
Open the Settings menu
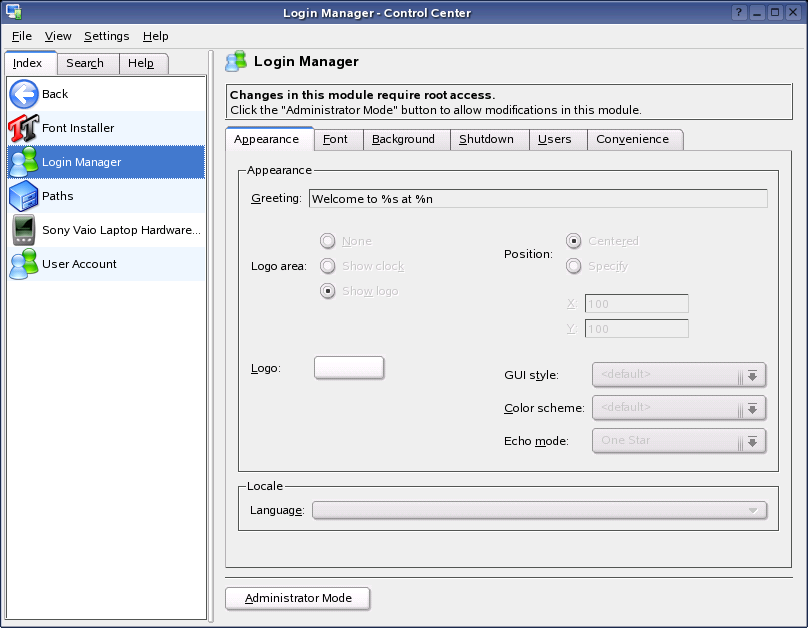106,36
